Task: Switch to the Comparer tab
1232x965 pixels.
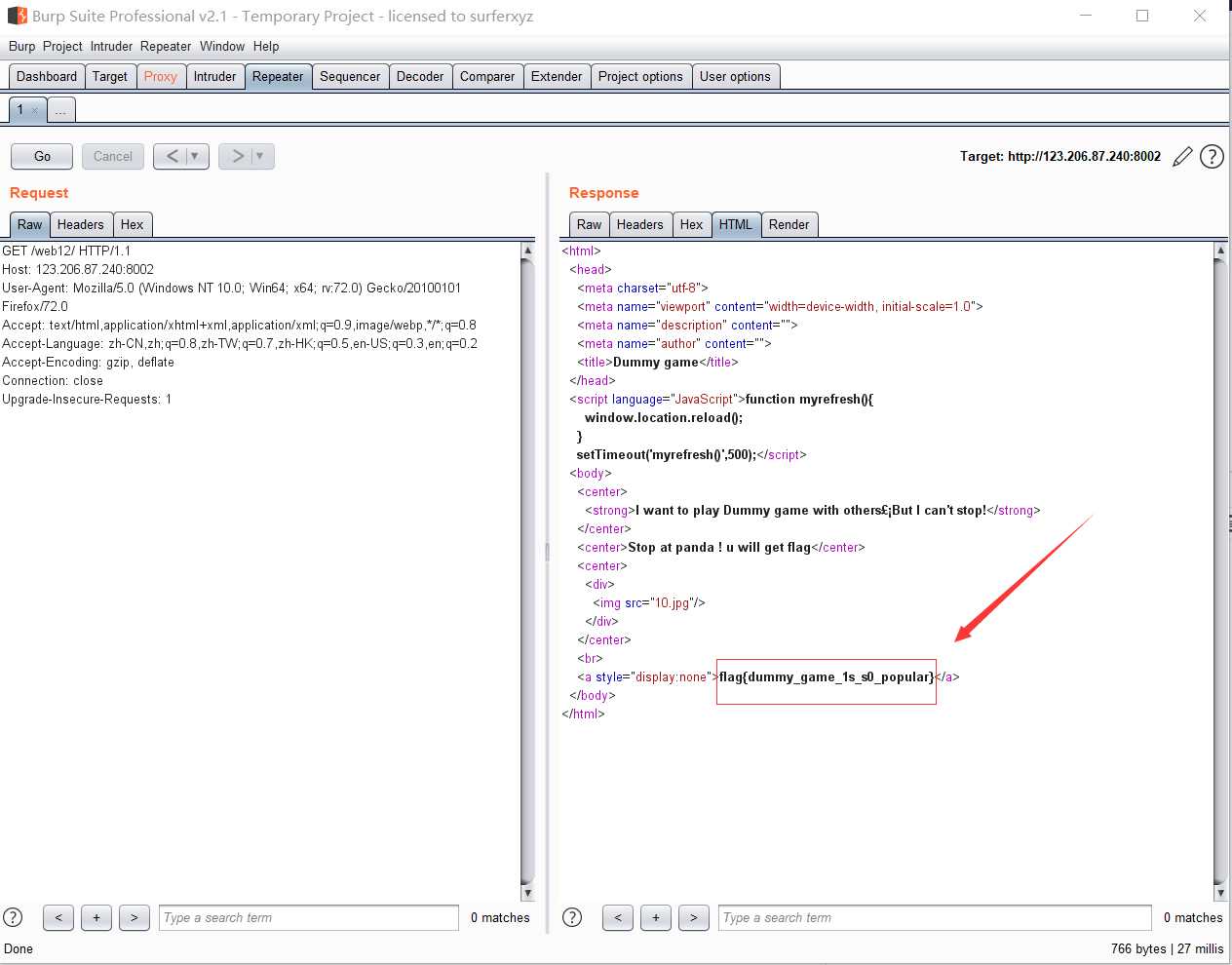Action: tap(487, 76)
